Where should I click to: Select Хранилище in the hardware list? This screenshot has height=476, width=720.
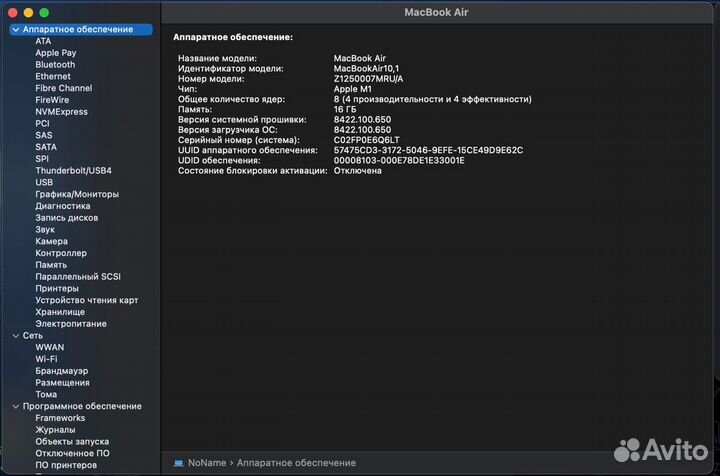(60, 312)
